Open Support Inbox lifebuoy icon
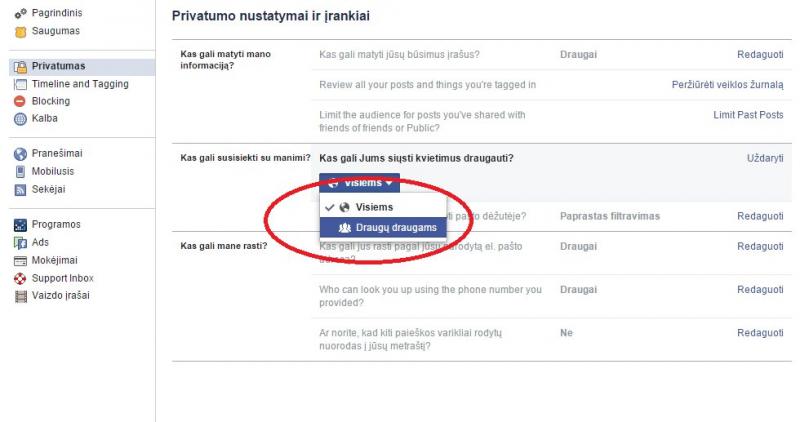This screenshot has width=800, height=422. (20, 278)
